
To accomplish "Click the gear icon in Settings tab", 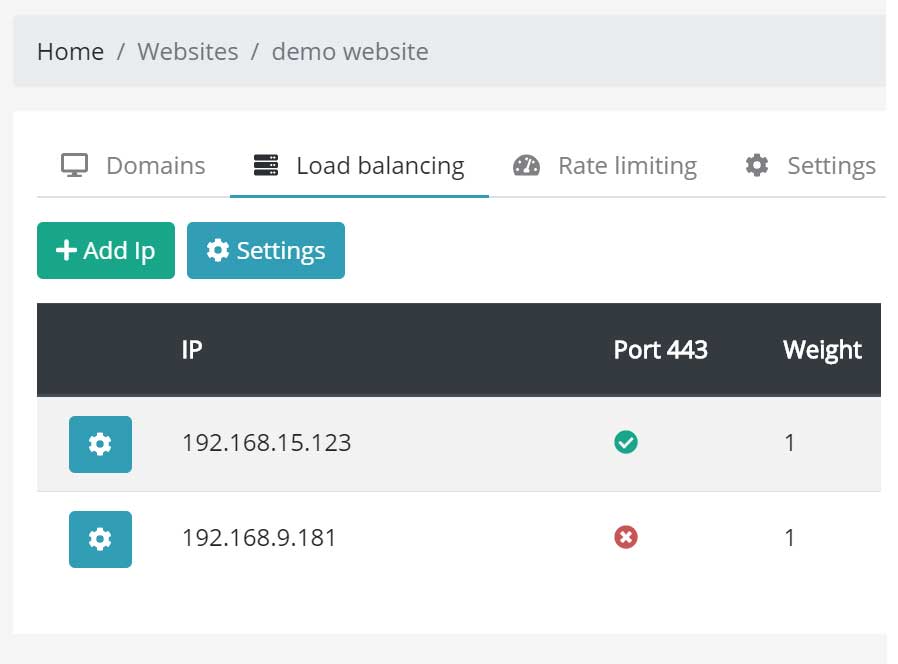I will (x=757, y=165).
